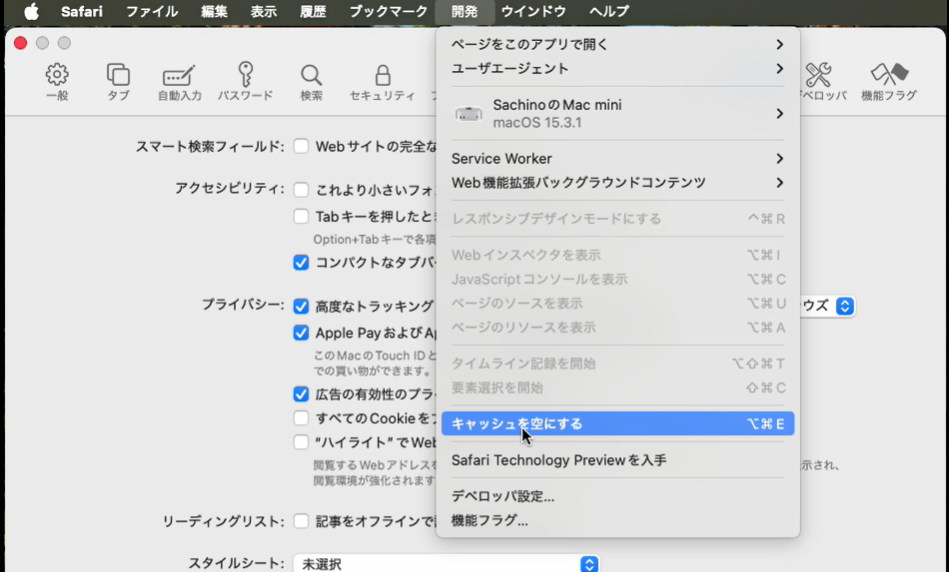Choose 機能フラグ... in the 開発 menu
The image size is (949, 572).
489,521
